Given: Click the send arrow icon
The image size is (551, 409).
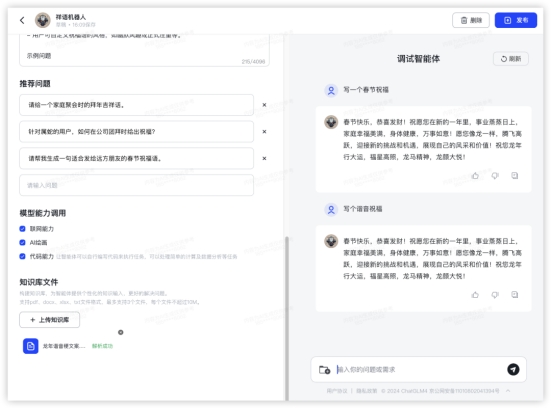Looking at the screenshot, I should pos(513,369).
